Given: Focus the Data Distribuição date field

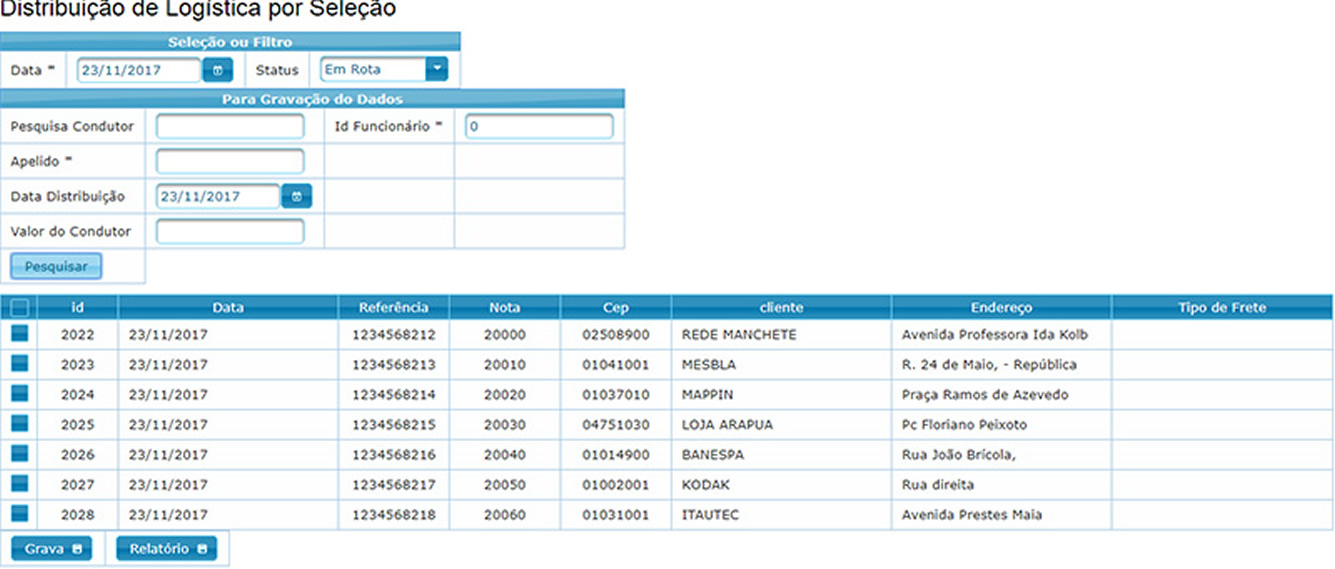Looking at the screenshot, I should [x=218, y=197].
